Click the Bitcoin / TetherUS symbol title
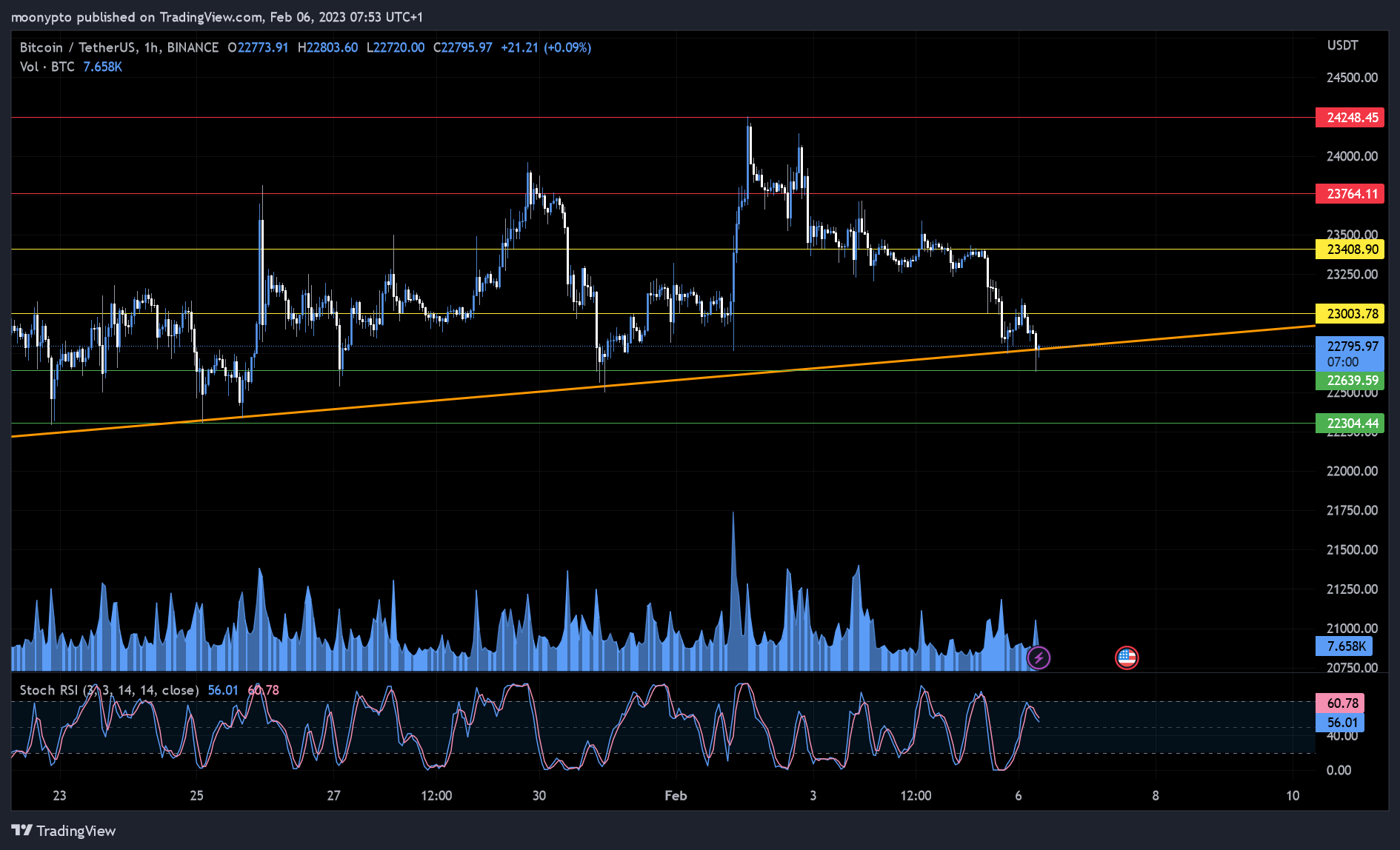Viewport: 1400px width, 850px height. pos(119,47)
